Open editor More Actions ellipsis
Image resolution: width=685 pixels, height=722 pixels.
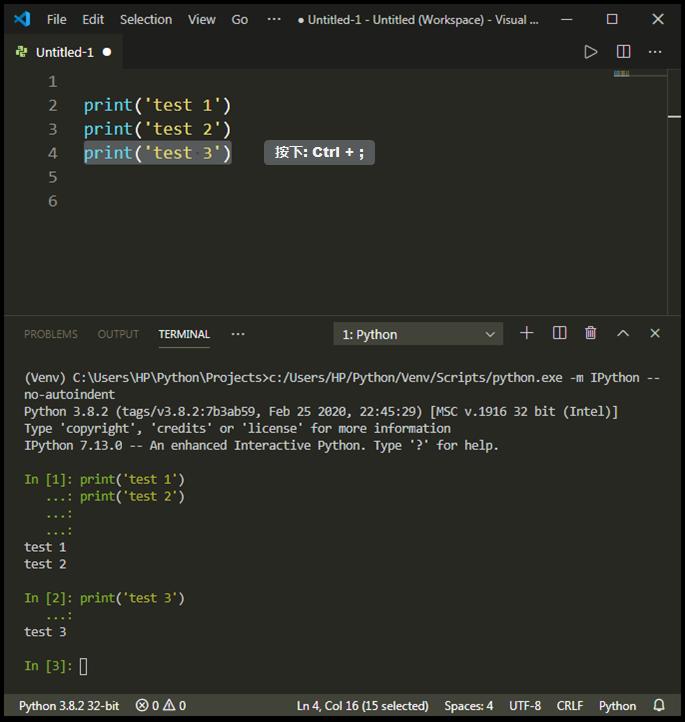pyautogui.click(x=655, y=52)
